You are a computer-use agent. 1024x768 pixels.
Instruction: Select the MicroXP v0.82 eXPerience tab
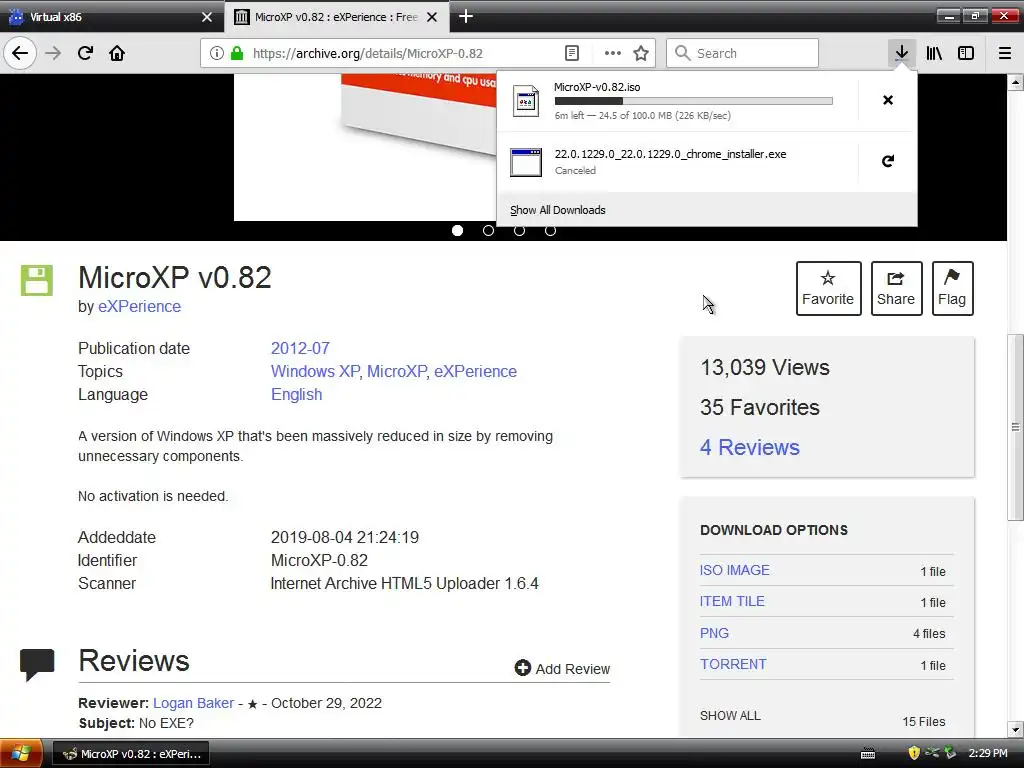pyautogui.click(x=336, y=17)
